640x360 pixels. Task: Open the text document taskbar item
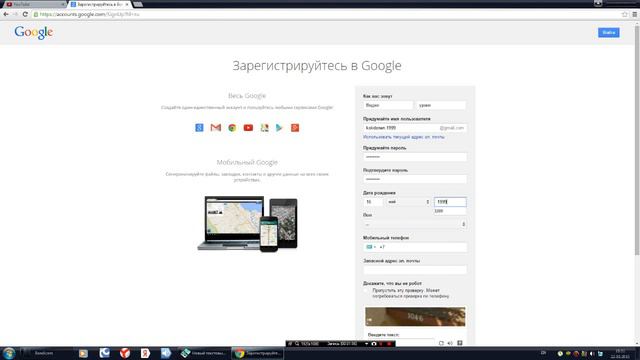(x=203, y=353)
